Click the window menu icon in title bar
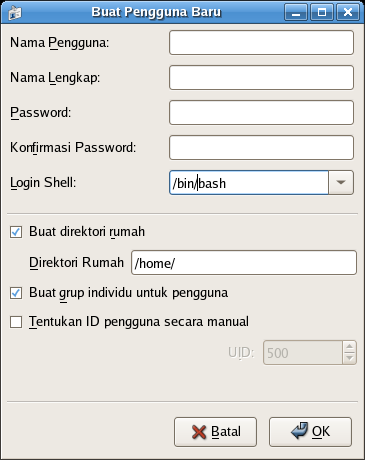Viewport: 365px width, 460px height. coord(15,13)
